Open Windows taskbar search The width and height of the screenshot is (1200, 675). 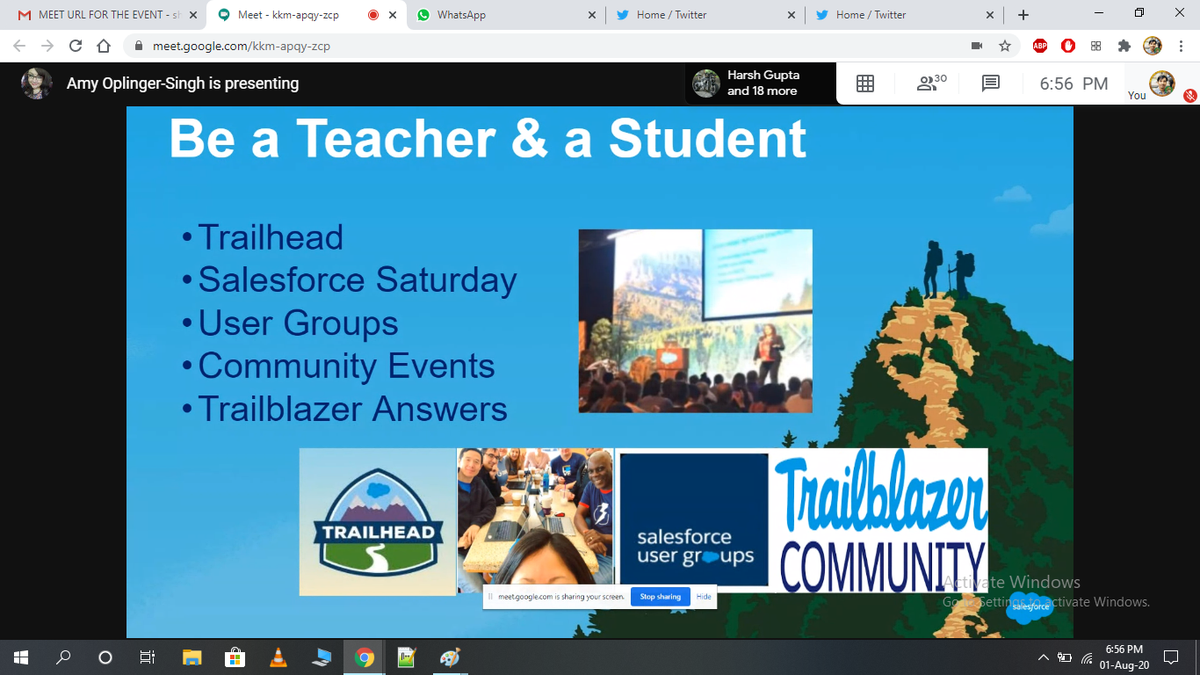(x=63, y=657)
